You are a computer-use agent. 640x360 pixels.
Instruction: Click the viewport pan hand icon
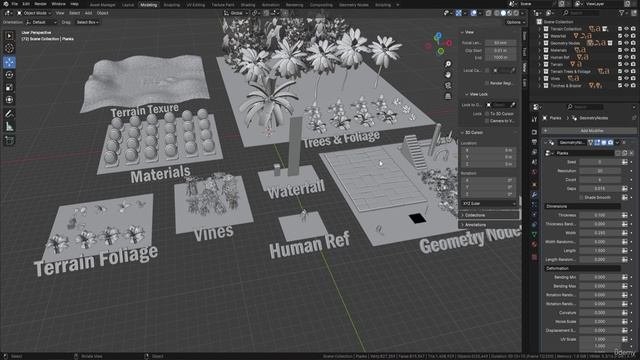[x=448, y=75]
